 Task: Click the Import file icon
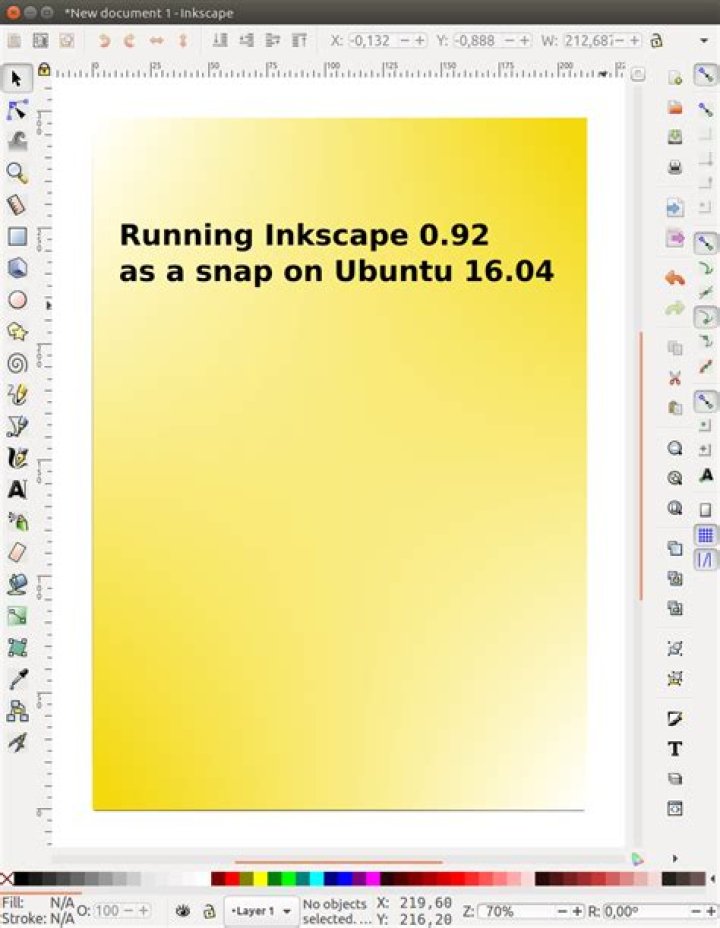click(x=674, y=208)
